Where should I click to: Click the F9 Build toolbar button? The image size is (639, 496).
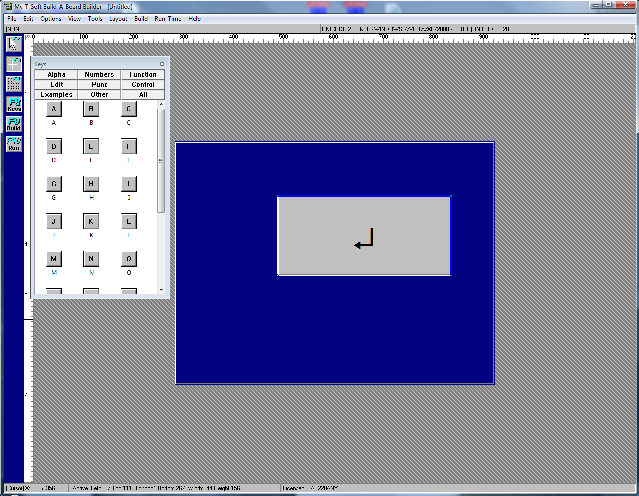tap(14, 124)
